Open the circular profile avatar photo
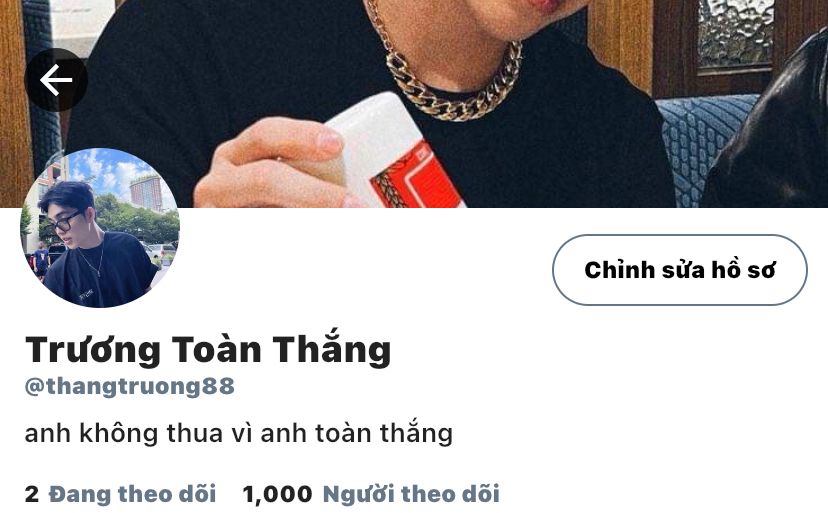Screen dimensions: 828x513 pos(100,228)
